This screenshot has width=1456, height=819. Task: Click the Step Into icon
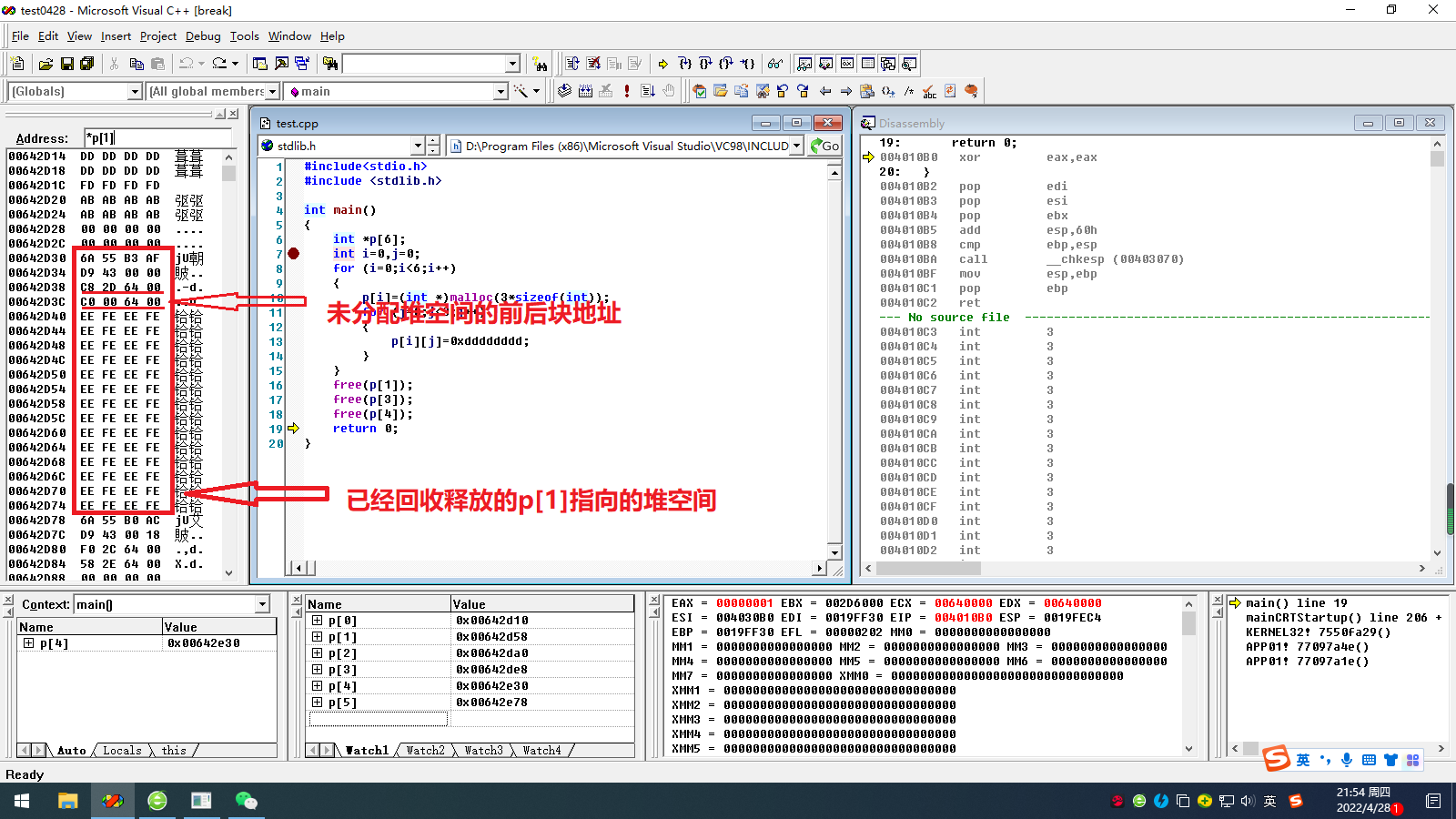click(684, 64)
